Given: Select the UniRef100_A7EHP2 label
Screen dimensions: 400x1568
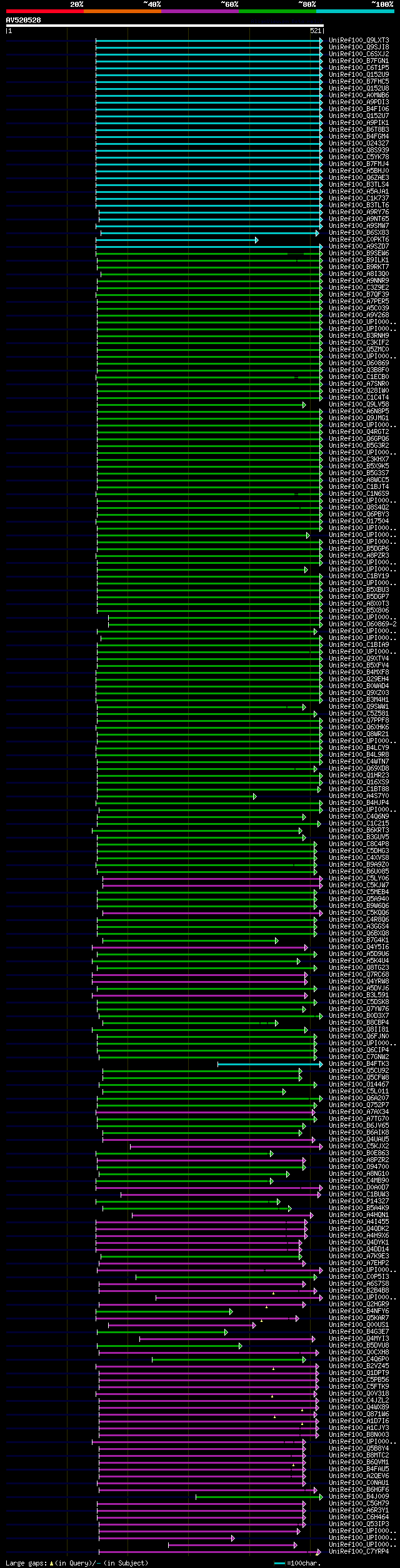Looking at the screenshot, I should (x=359, y=1263).
